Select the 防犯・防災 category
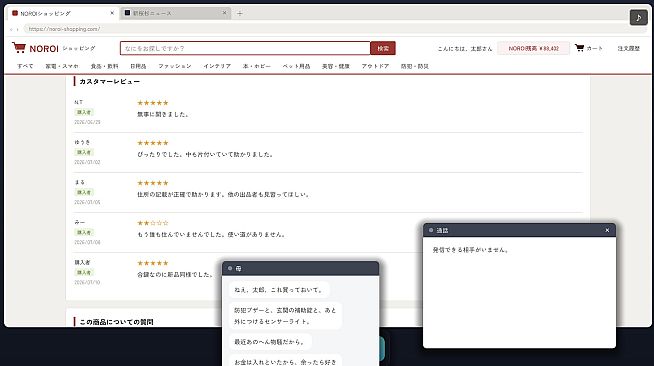654x366 pixels. (x=415, y=66)
